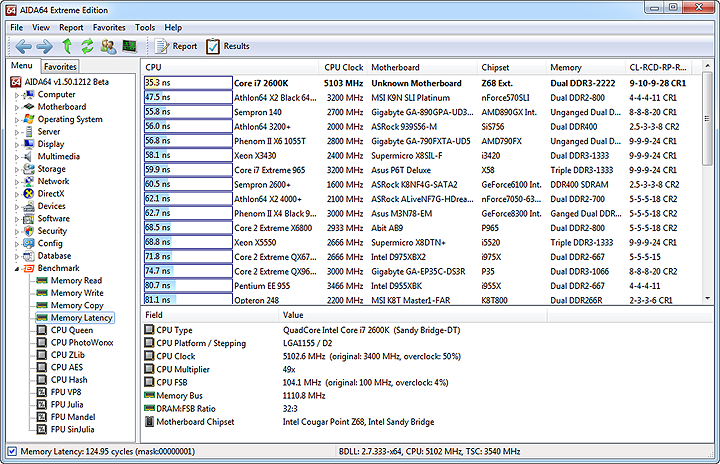Open the Favorites menu in menu bar
The image size is (720, 464).
click(109, 28)
